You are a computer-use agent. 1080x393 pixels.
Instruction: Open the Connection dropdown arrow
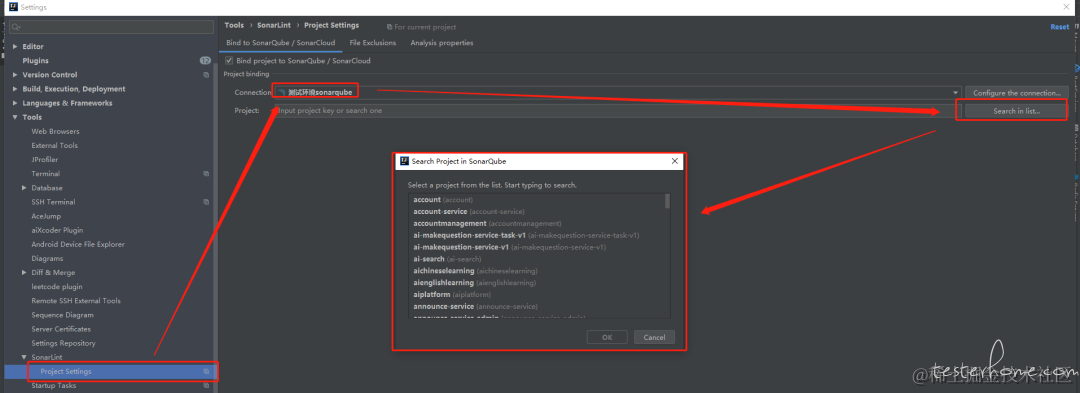[955, 93]
